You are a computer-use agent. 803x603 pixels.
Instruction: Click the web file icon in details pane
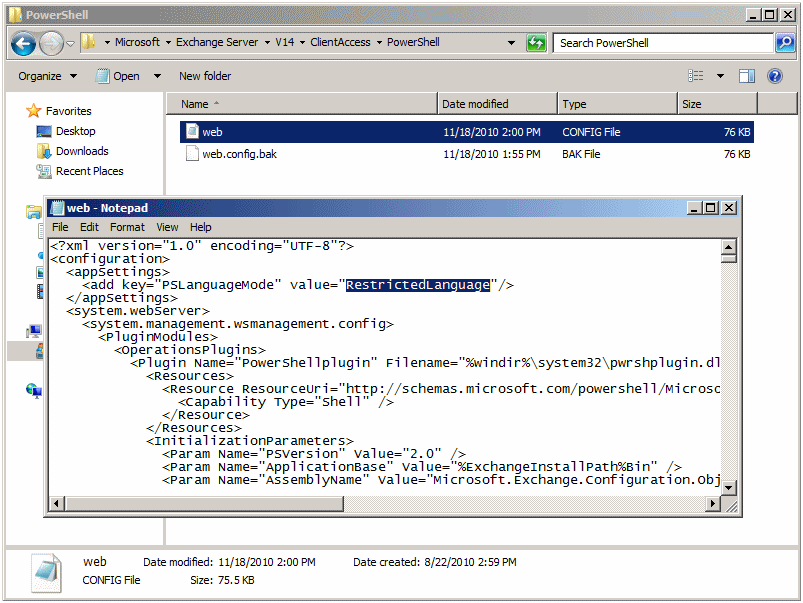[46, 572]
